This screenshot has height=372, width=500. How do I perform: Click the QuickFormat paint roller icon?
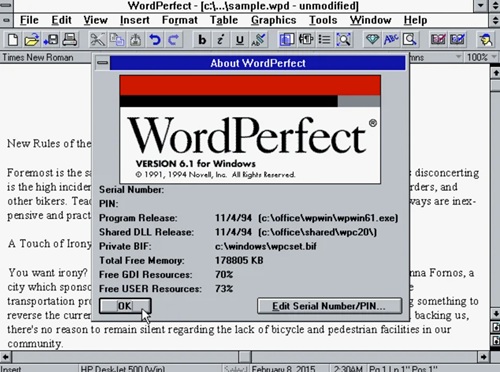(x=258, y=40)
